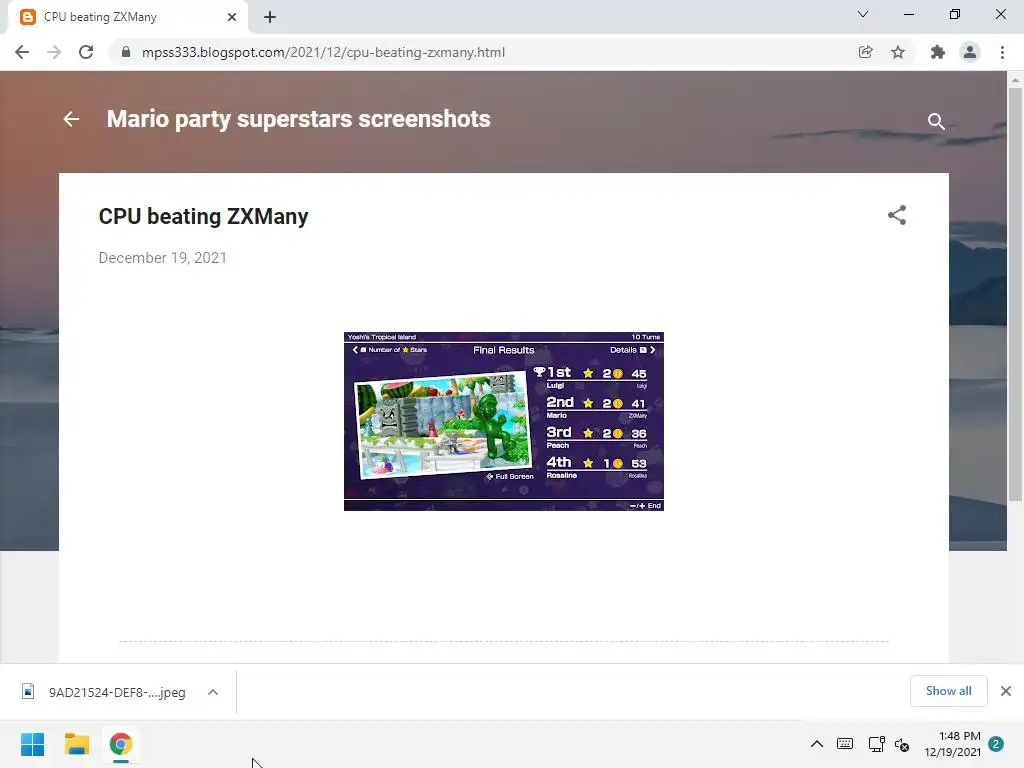Open the Mario party superstars screenshots blog title
The height and width of the screenshot is (768, 1024).
point(298,119)
